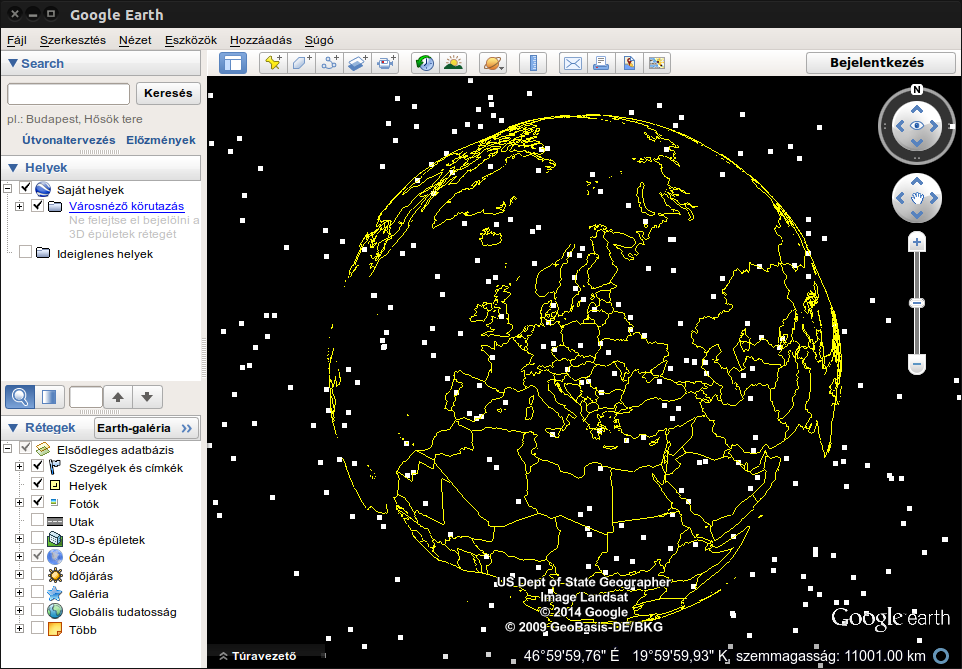
Task: Enable the Utak layer checkbox
Action: (x=37, y=520)
